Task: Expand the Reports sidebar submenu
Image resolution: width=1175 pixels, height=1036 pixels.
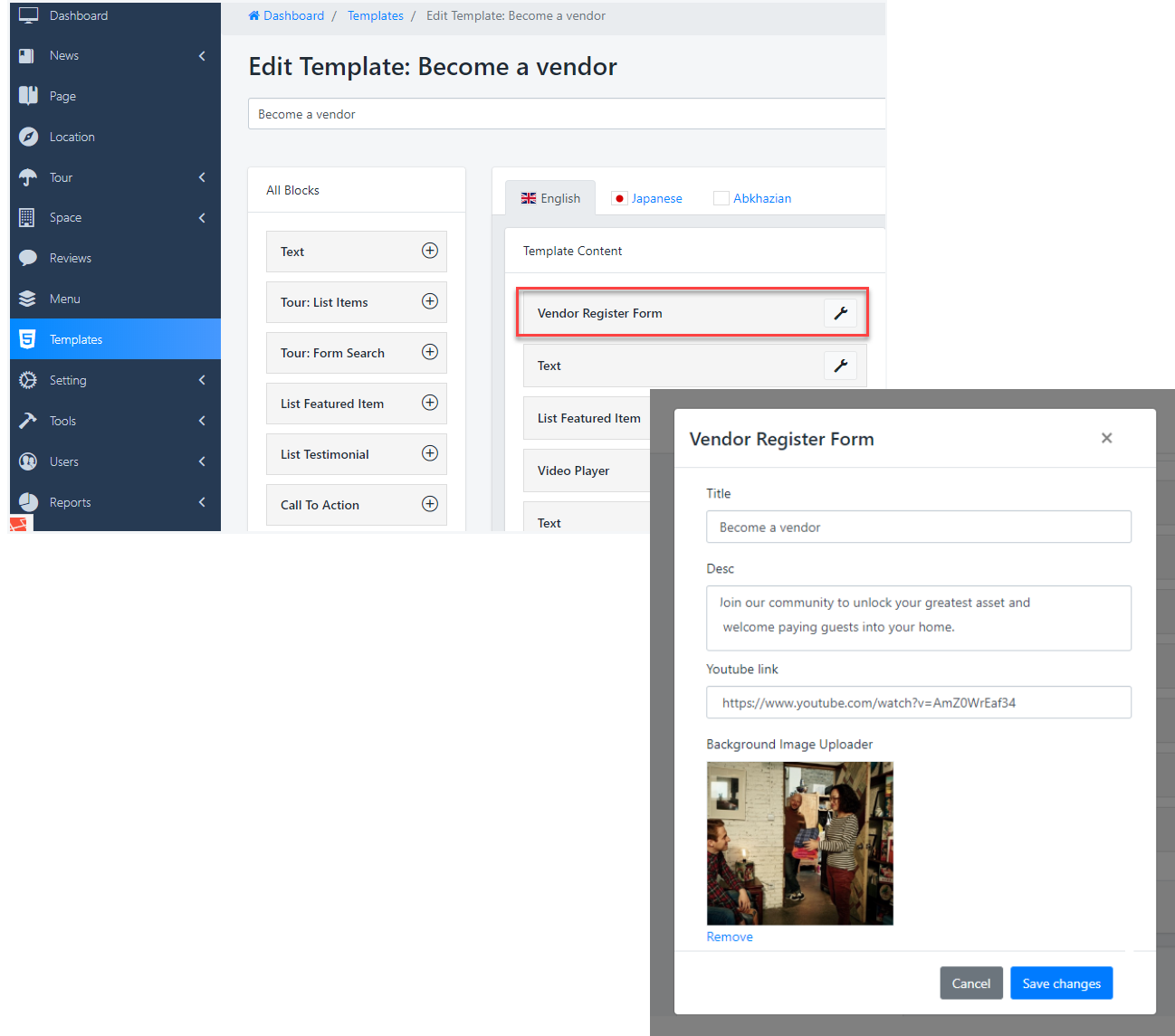Action: [x=202, y=502]
